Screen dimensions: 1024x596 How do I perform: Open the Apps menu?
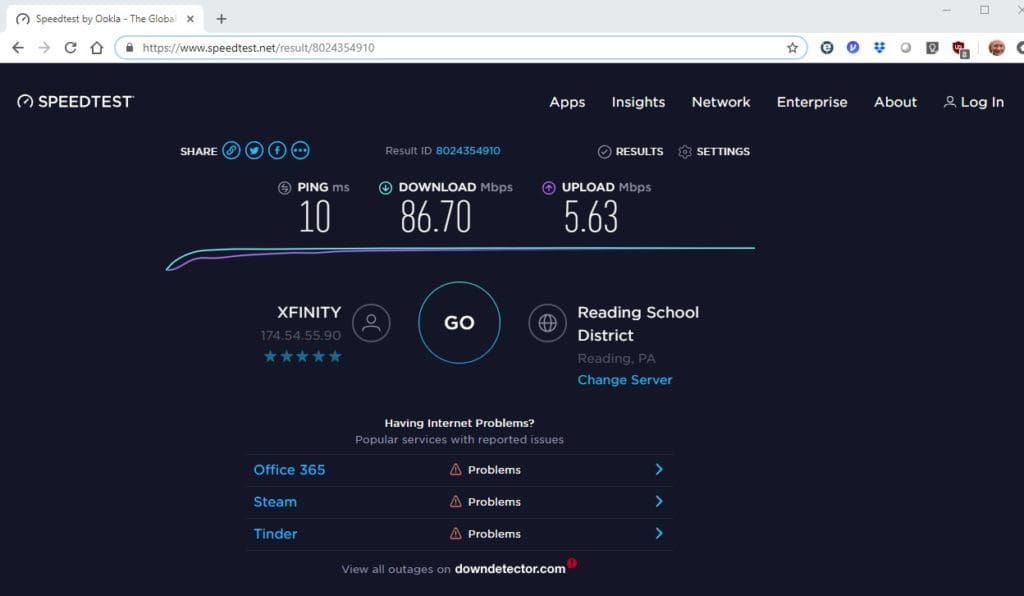pyautogui.click(x=567, y=102)
